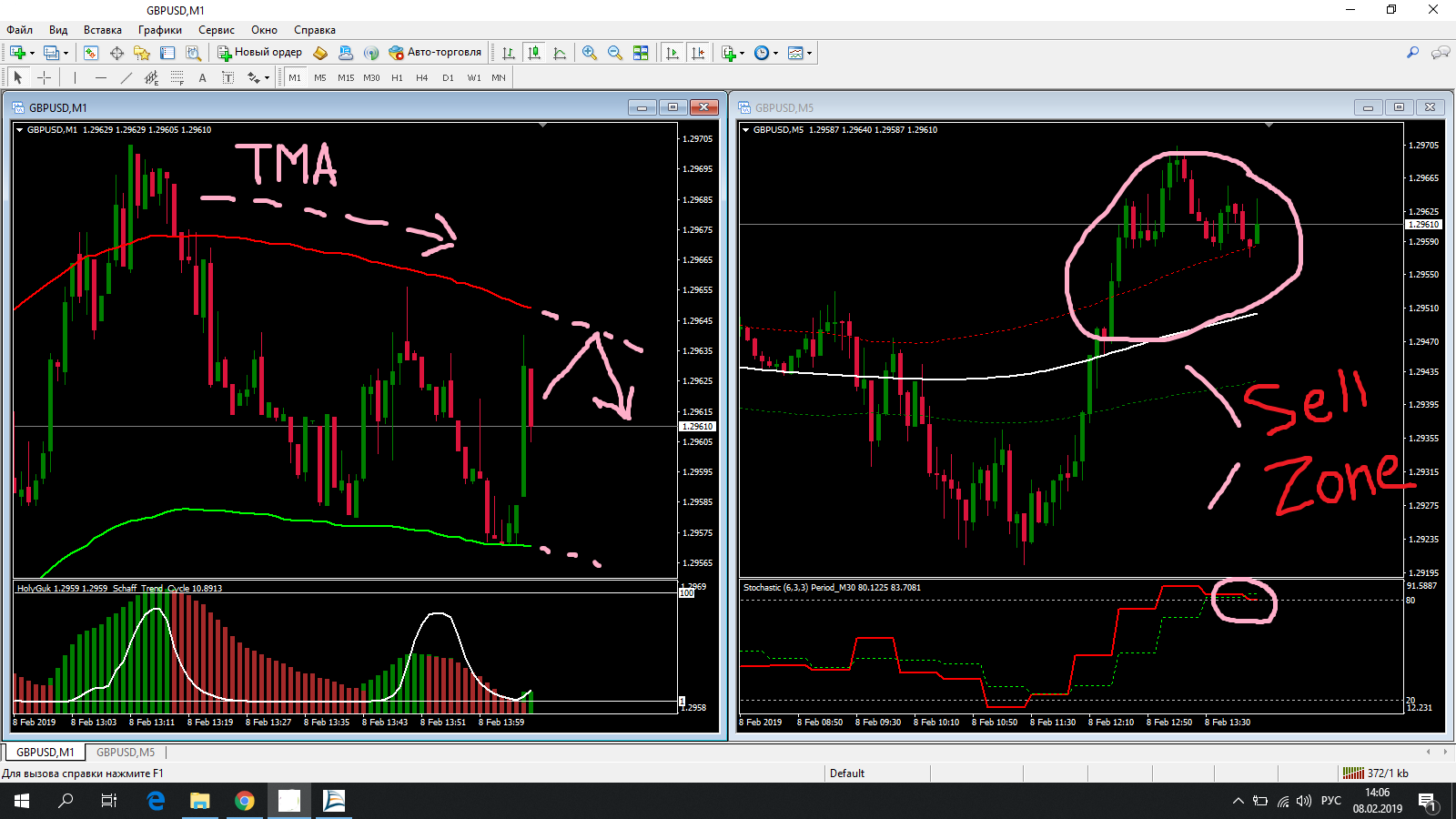Open the Data Window crosshair-circle icon
The image size is (1456, 819).
tap(116, 53)
